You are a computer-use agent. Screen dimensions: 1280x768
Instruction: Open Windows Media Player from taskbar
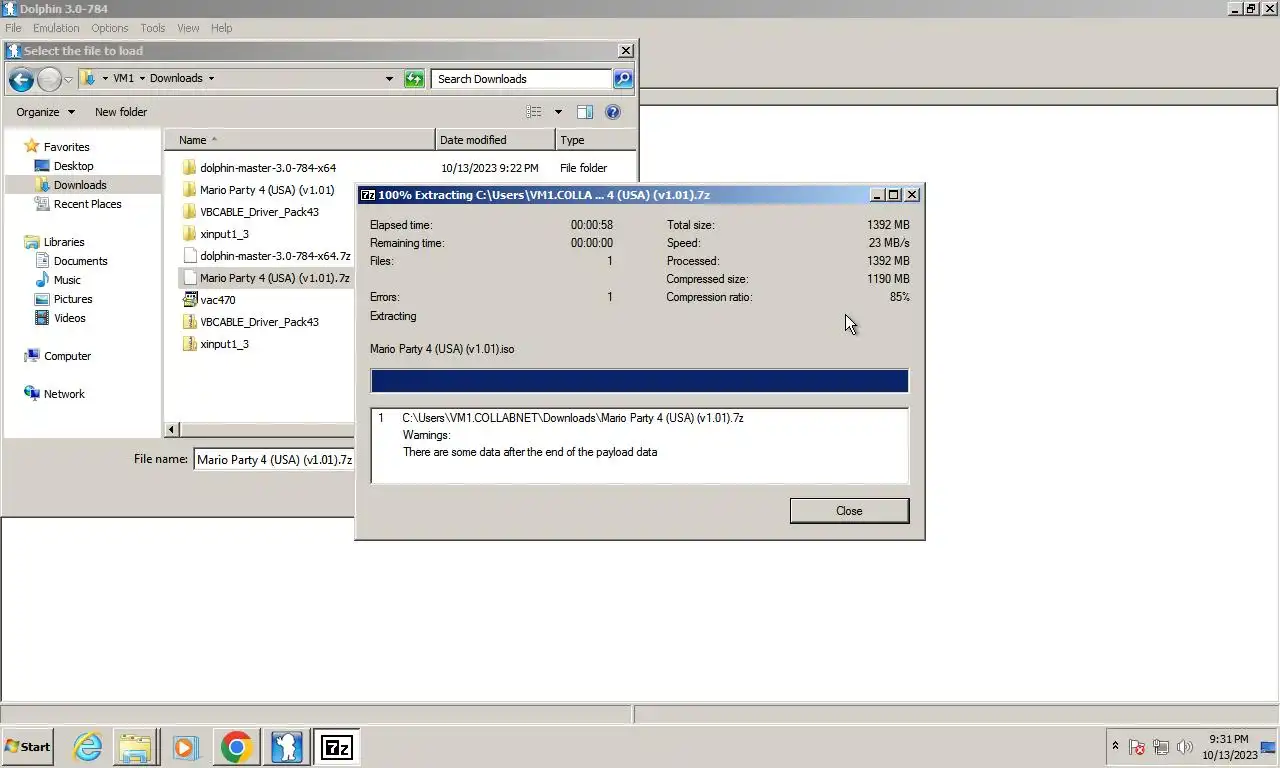click(185, 747)
